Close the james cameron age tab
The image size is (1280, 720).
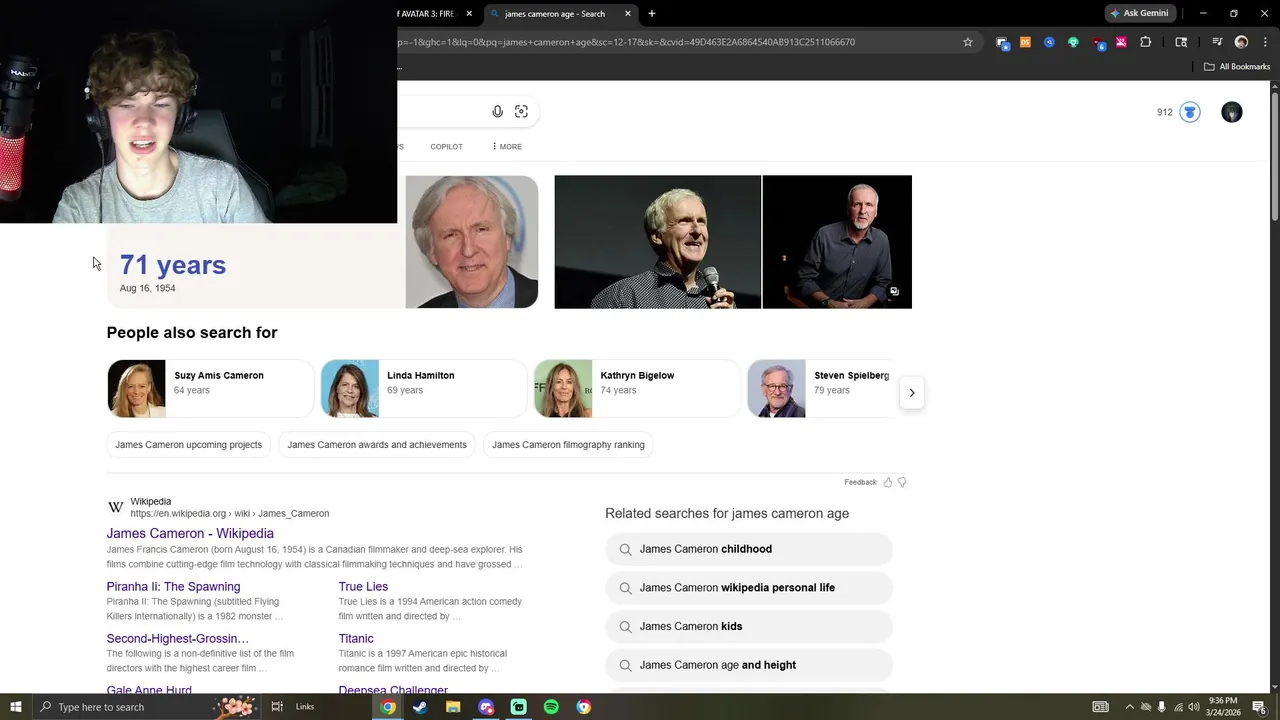(628, 14)
